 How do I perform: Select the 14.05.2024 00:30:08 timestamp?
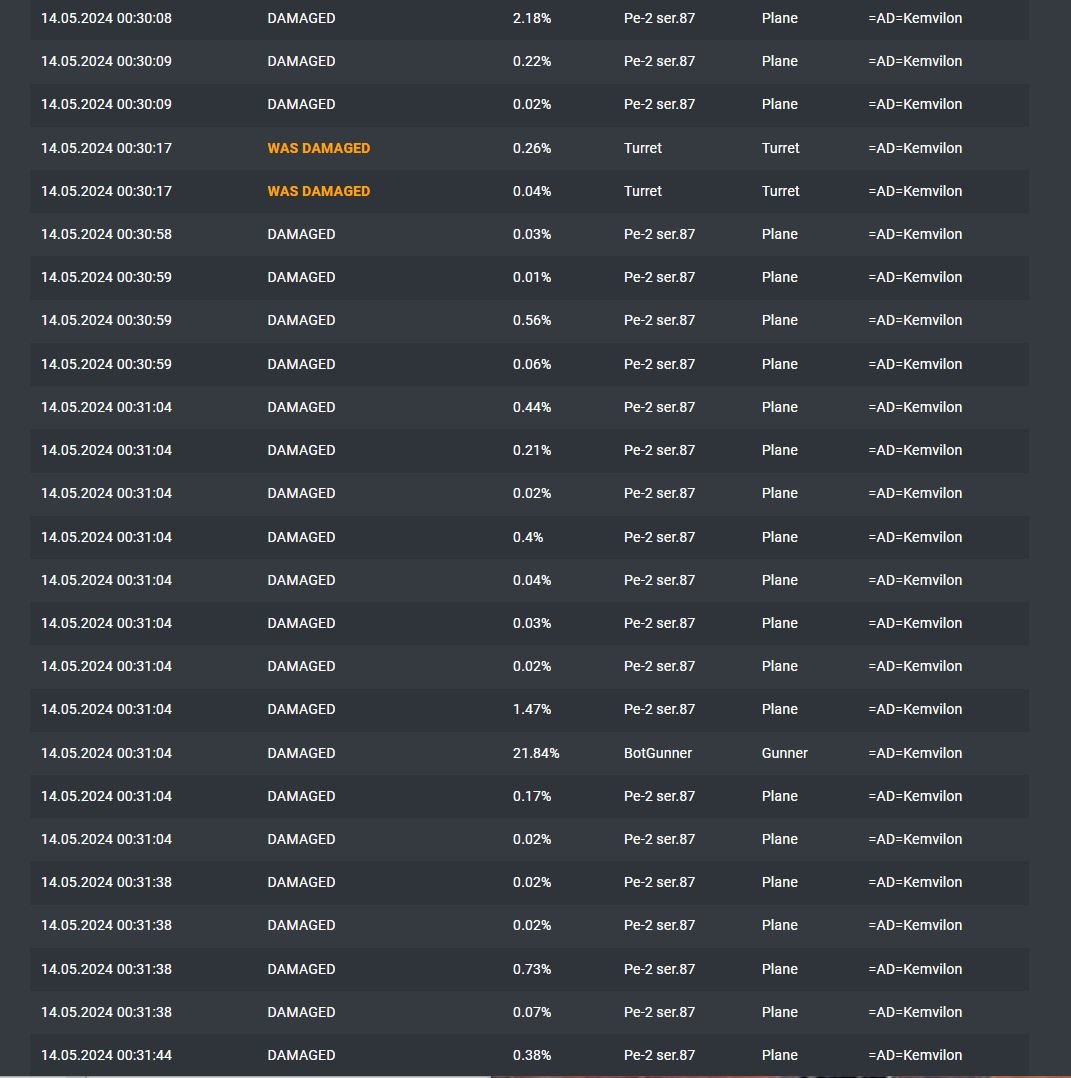107,18
